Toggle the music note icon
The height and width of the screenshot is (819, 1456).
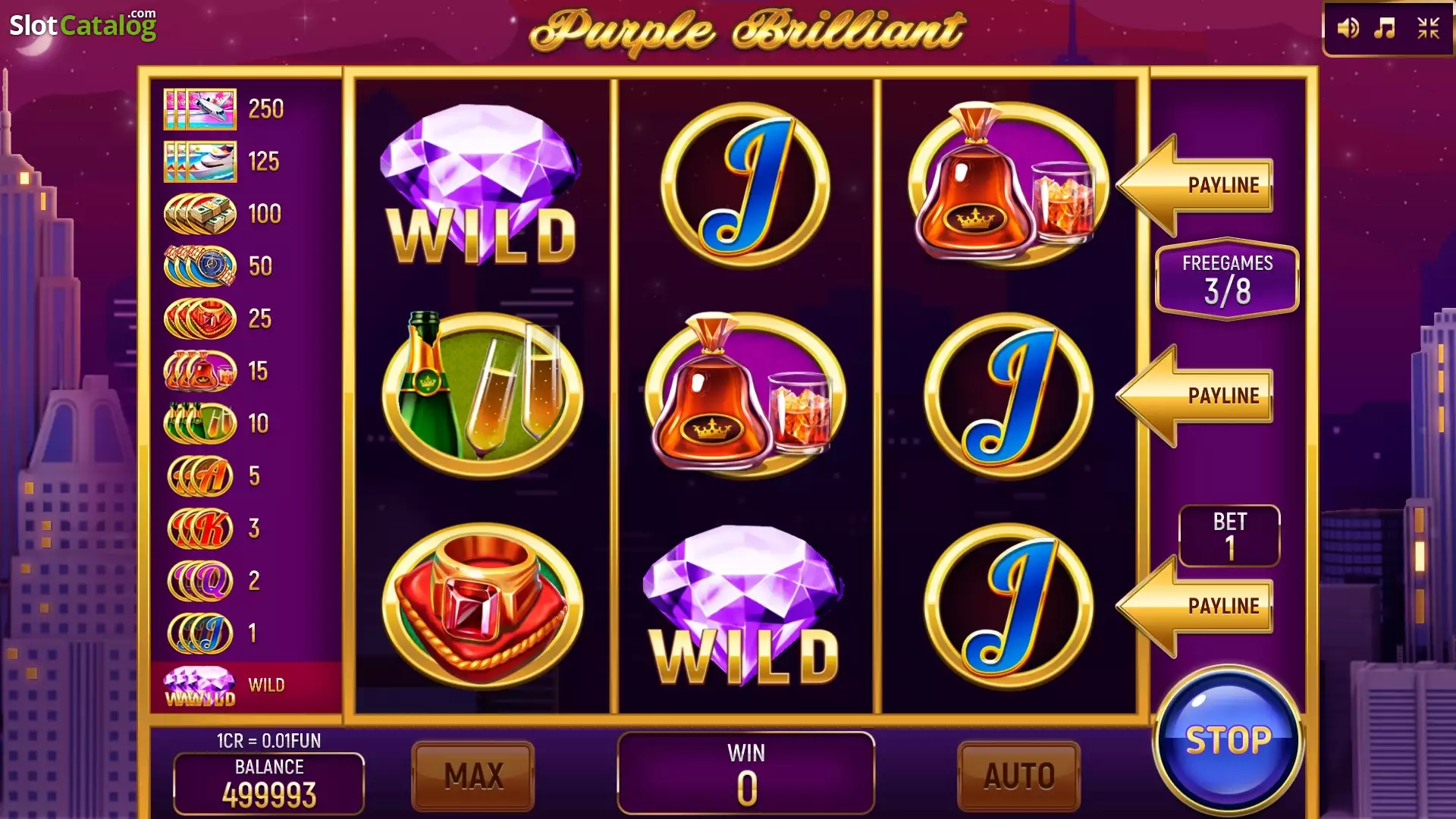coord(1385,29)
